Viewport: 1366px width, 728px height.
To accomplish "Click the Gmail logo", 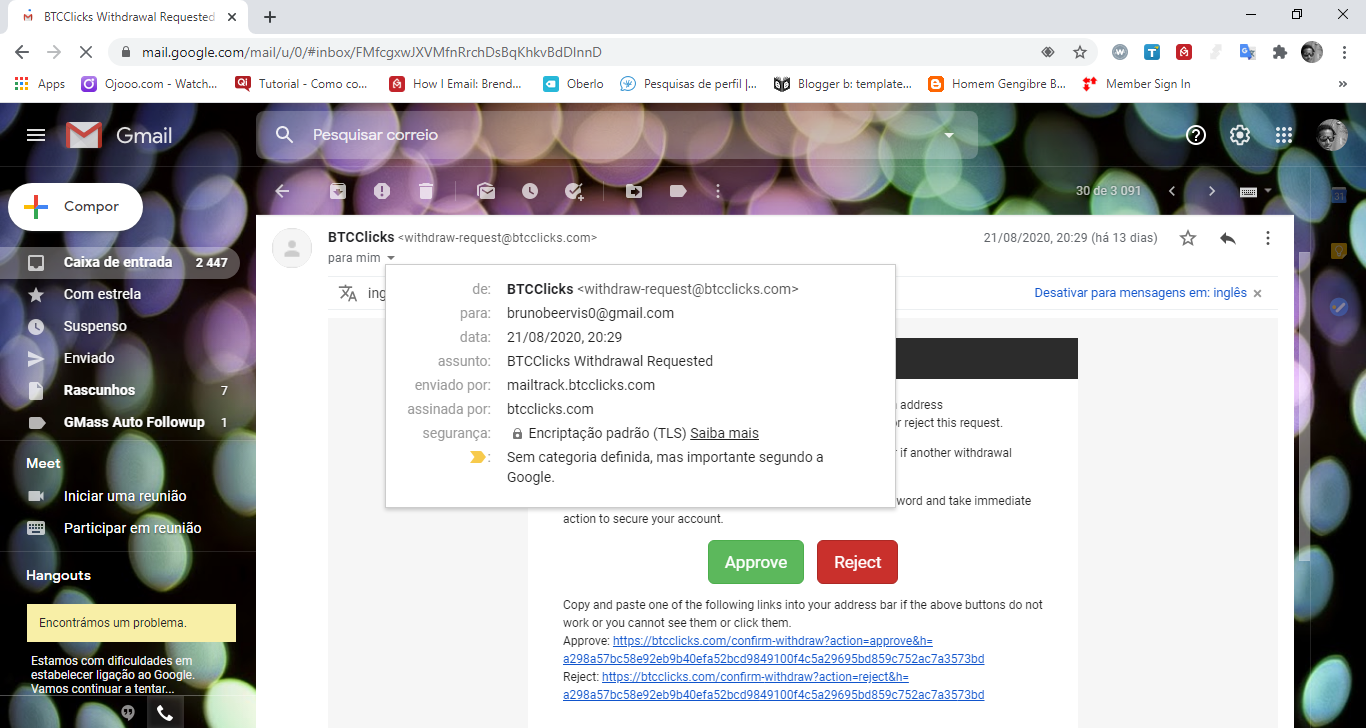I will click(x=119, y=135).
